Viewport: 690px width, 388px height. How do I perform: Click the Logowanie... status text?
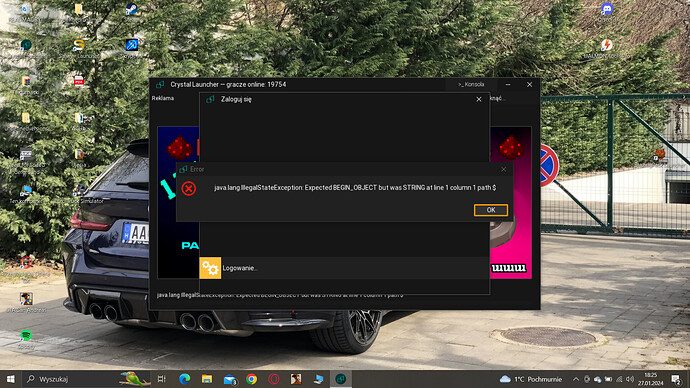pyautogui.click(x=240, y=268)
